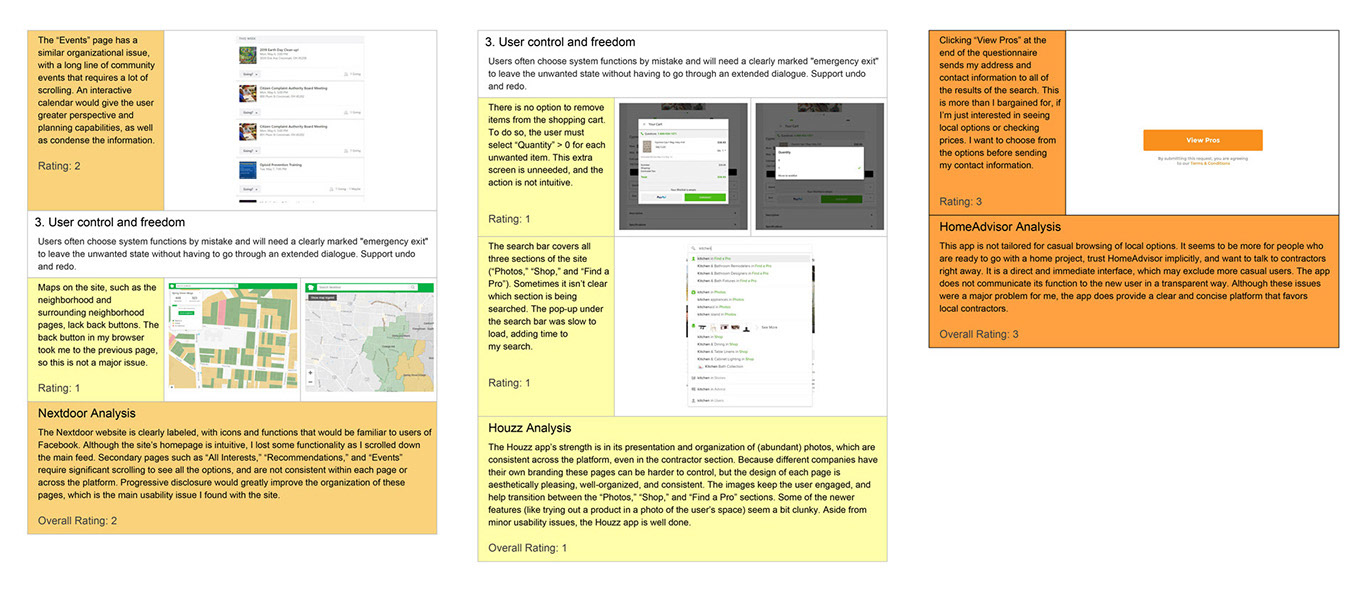The image size is (1366, 589).
Task: Click the Houzz Analysis heading
Action: coord(529,428)
